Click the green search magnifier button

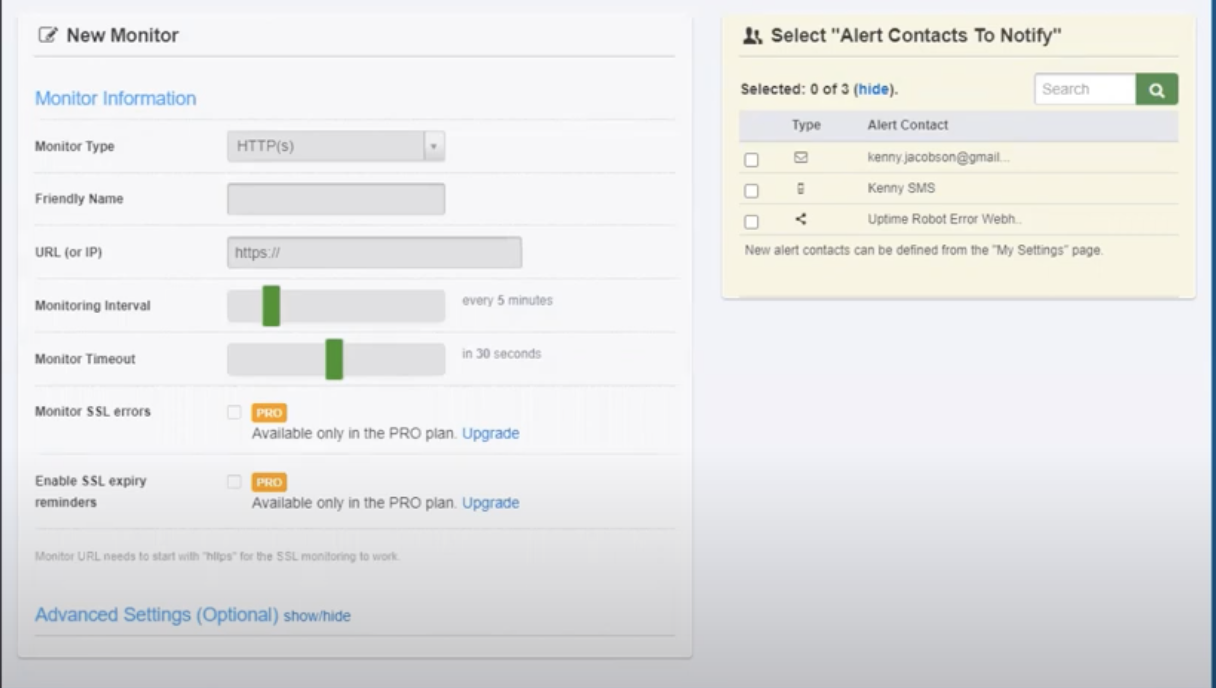tap(1157, 89)
